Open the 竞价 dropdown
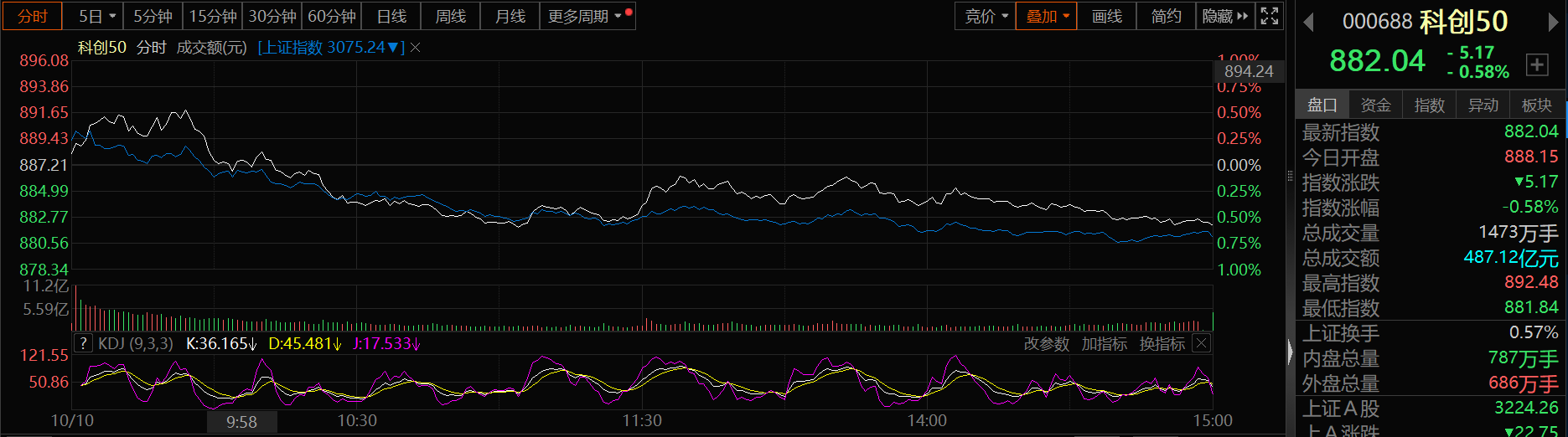 [986, 16]
